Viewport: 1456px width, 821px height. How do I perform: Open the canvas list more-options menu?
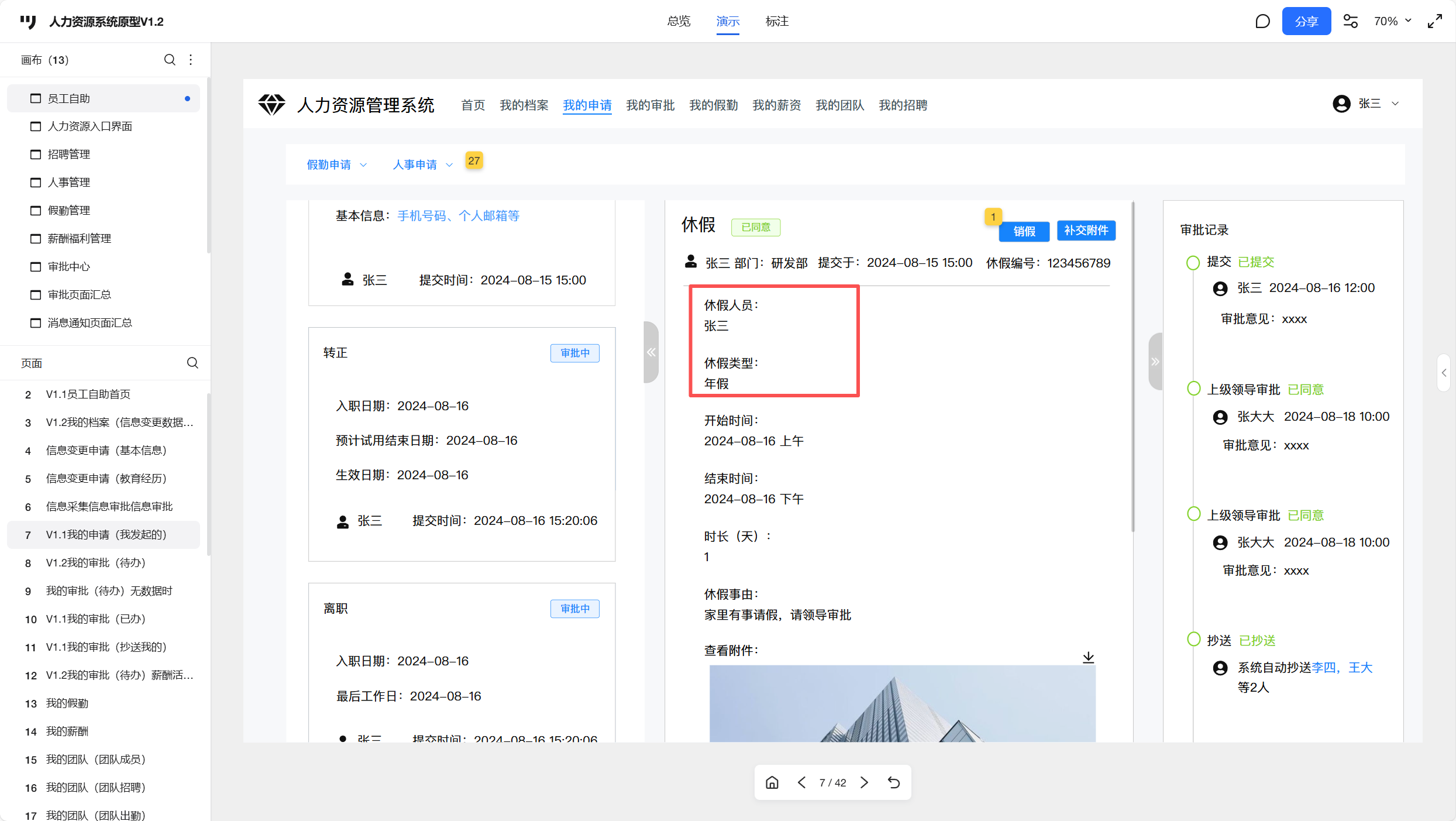[191, 60]
